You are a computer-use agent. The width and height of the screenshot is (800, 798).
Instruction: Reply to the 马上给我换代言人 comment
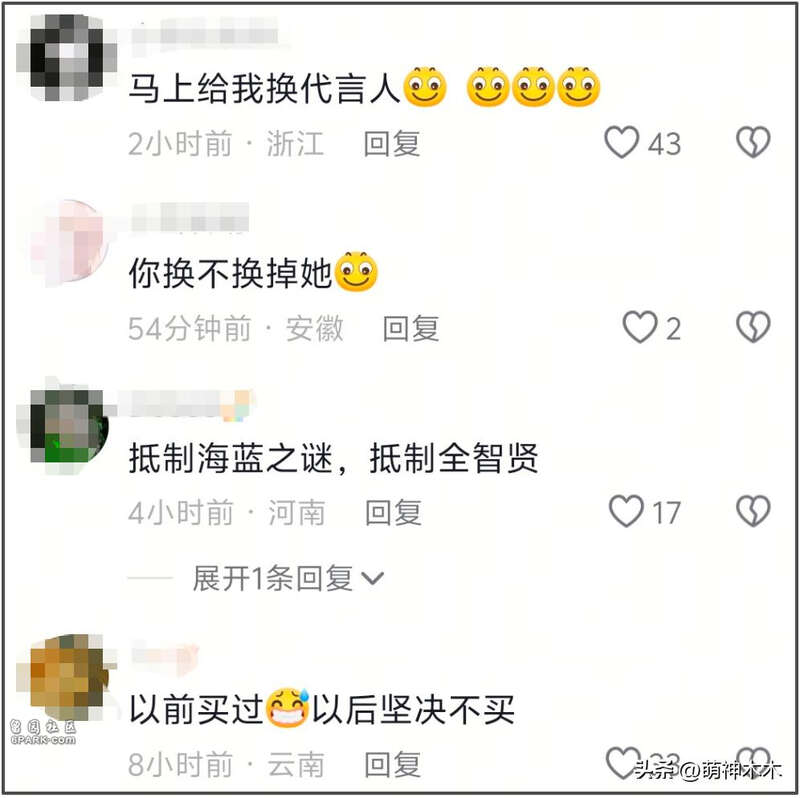click(392, 144)
